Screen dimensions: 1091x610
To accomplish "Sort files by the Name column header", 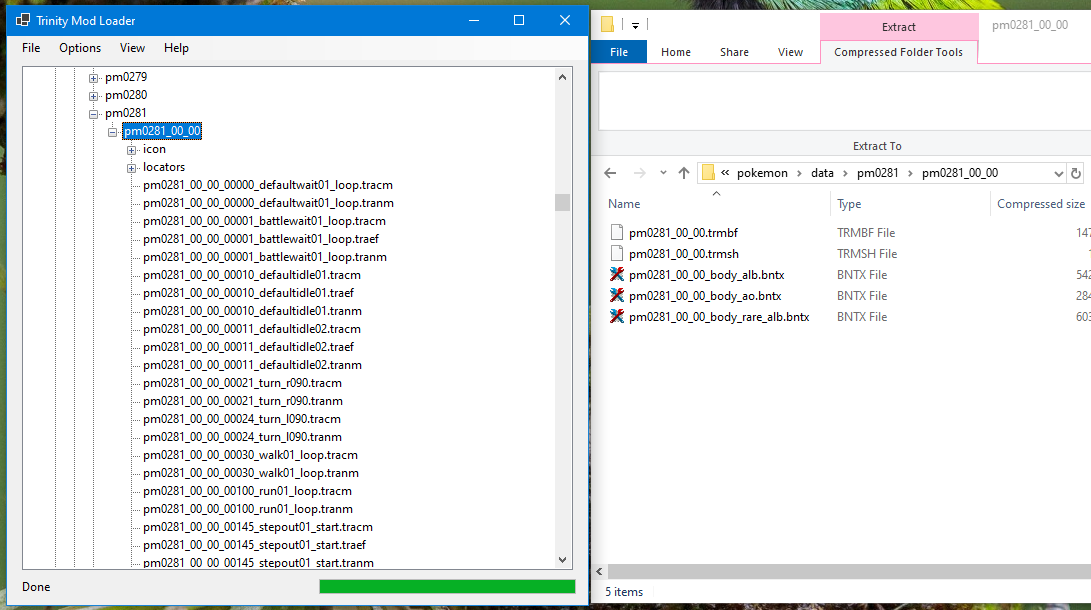I will point(624,204).
